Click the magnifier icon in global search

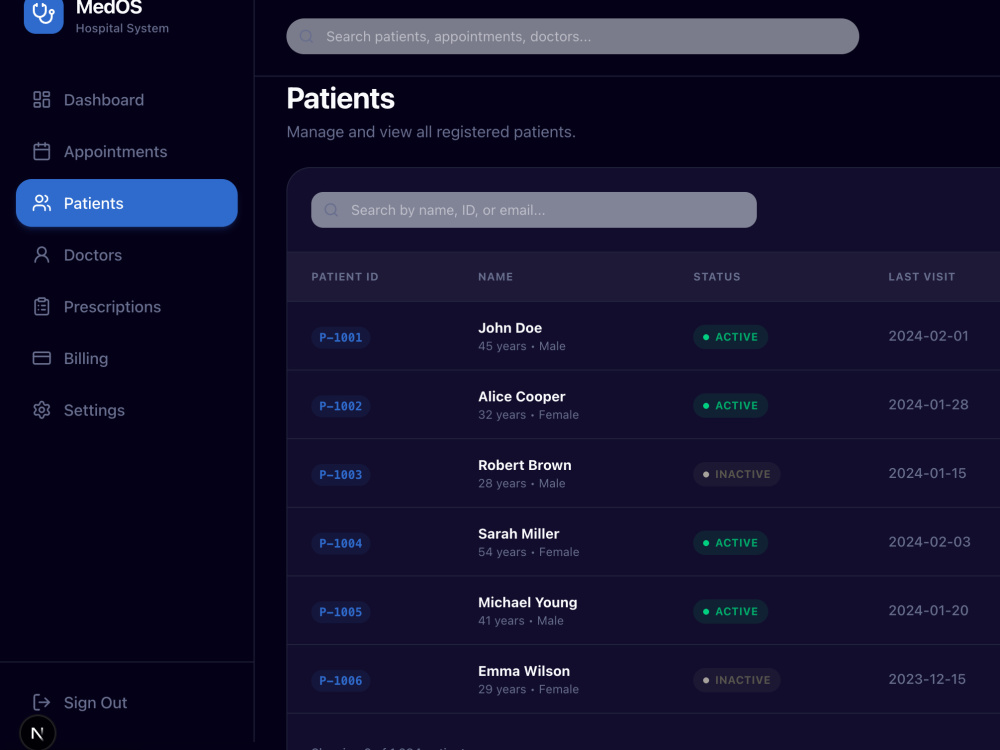point(307,36)
